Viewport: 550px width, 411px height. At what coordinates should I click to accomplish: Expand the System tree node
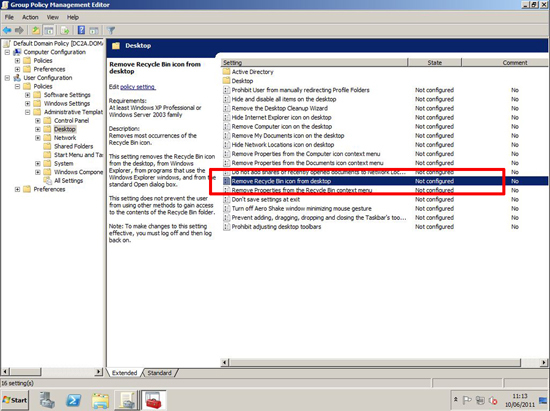38,163
